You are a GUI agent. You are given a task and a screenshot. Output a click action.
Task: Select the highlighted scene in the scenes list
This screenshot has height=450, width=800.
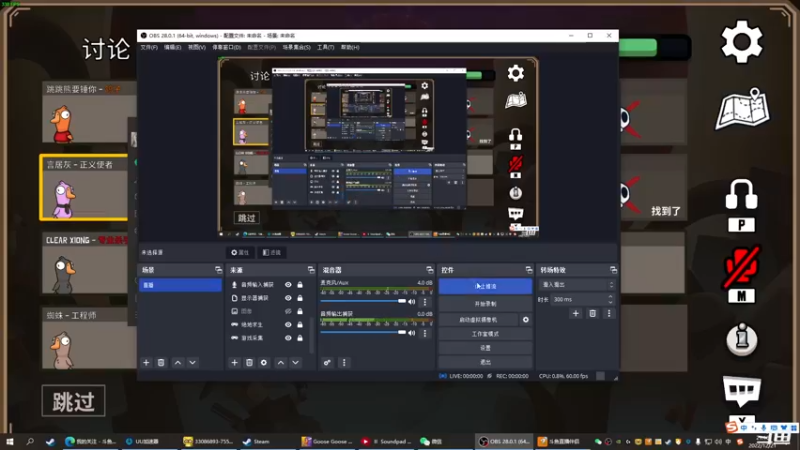[x=180, y=285]
